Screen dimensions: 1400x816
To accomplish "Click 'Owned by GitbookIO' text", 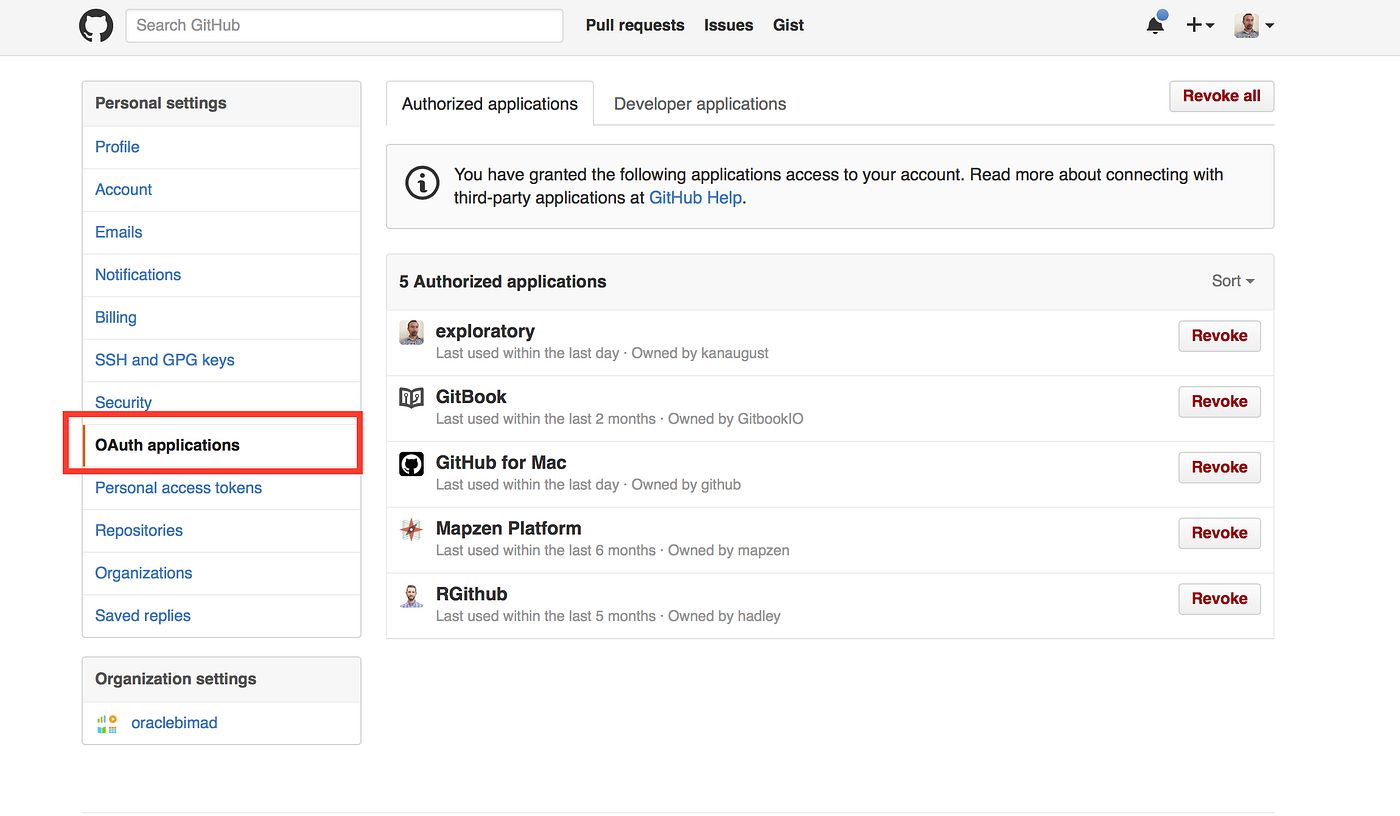I will [x=736, y=419].
